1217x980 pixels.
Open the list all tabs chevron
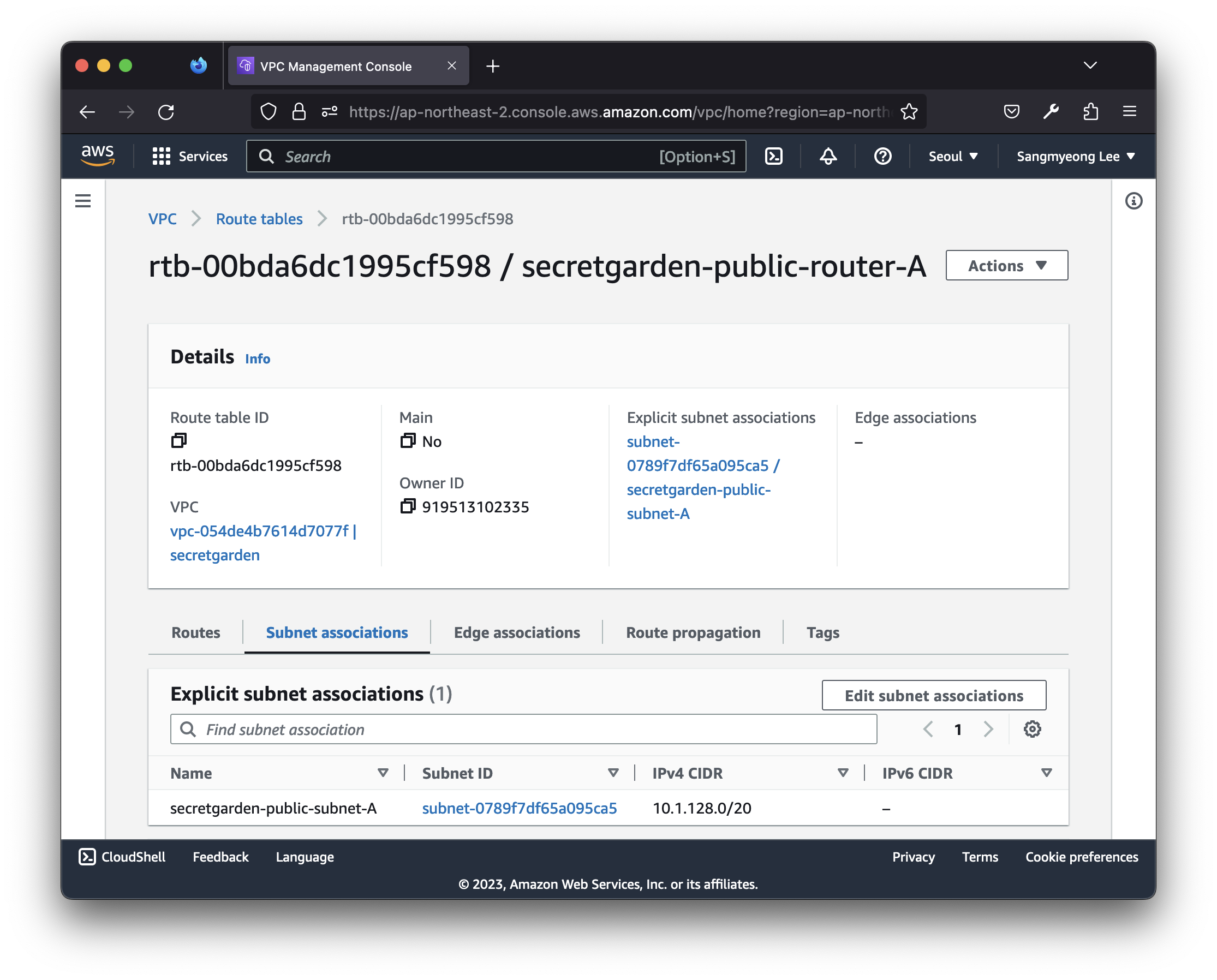[1090, 65]
